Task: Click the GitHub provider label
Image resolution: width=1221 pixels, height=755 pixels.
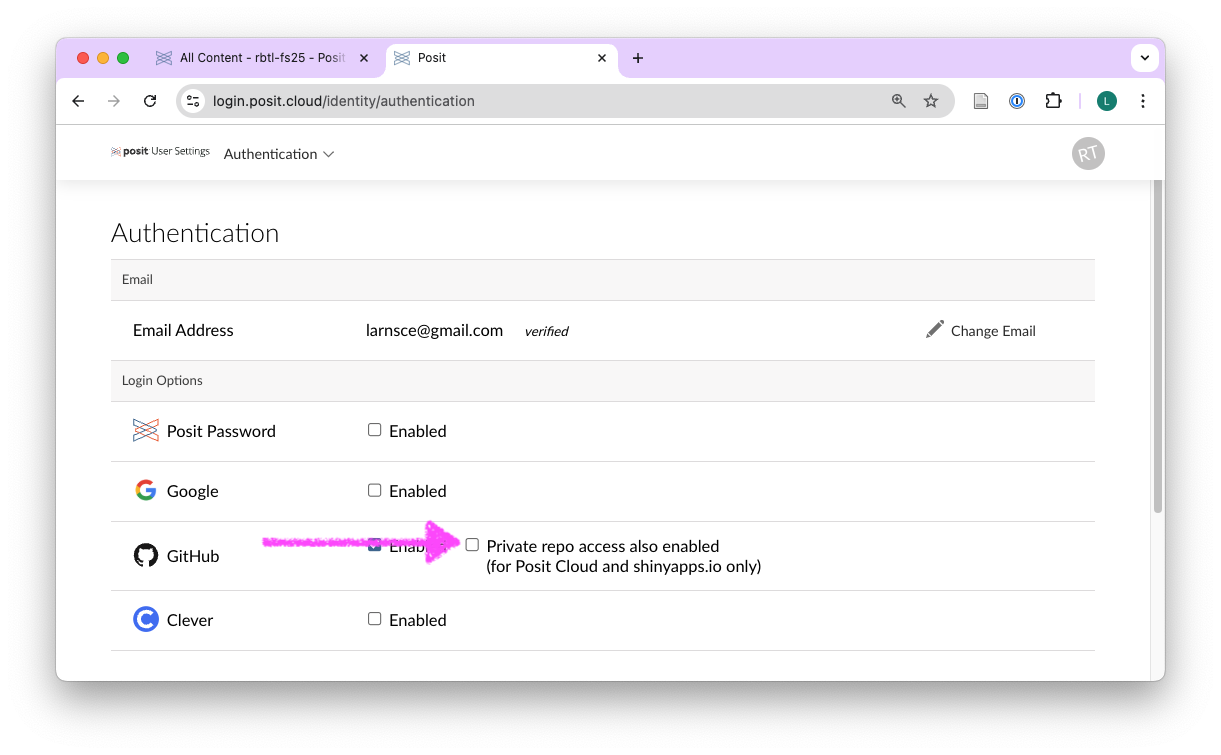Action: coord(193,556)
